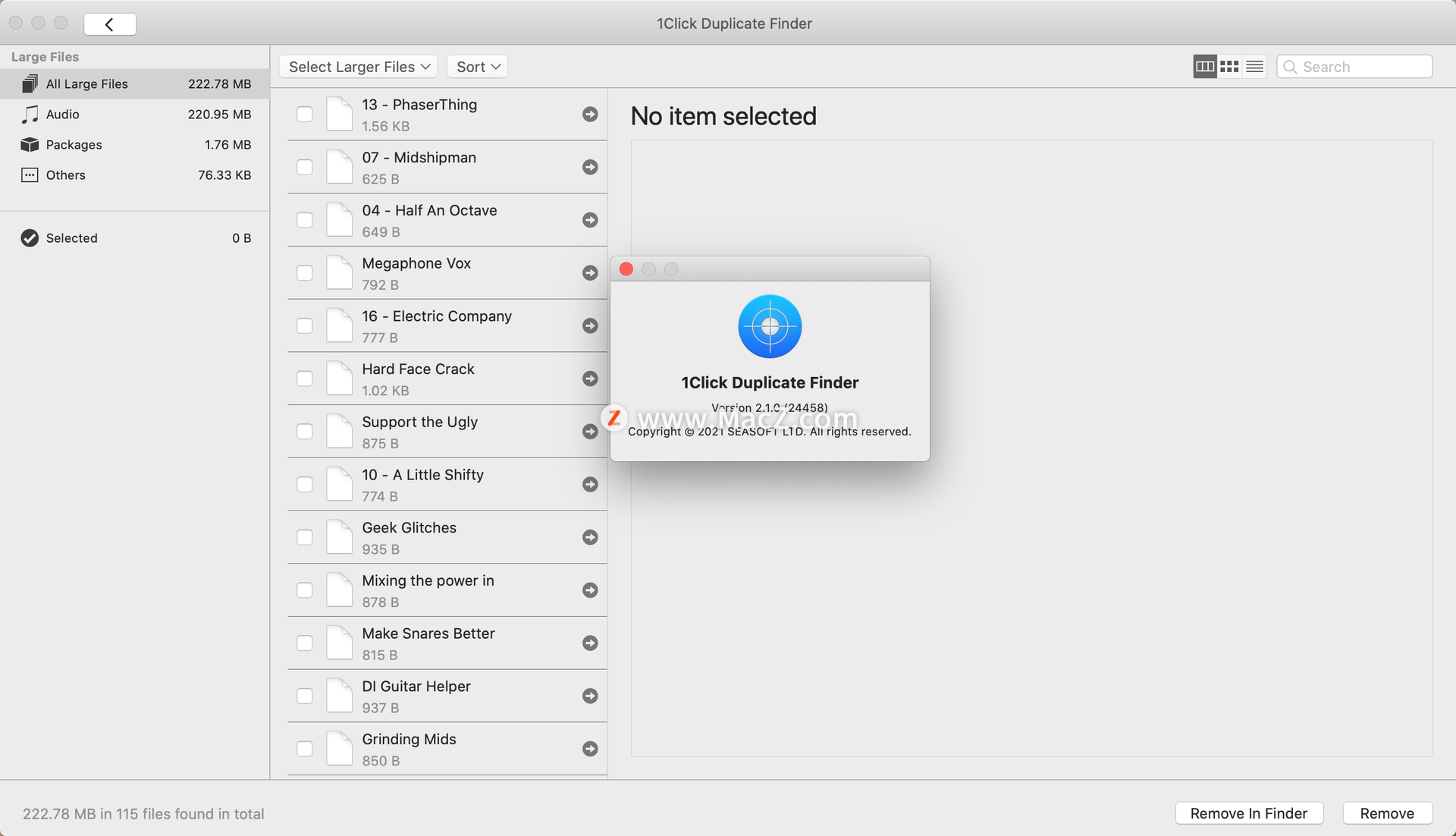1456x836 pixels.
Task: Switch to list view icon
Action: [x=1254, y=67]
